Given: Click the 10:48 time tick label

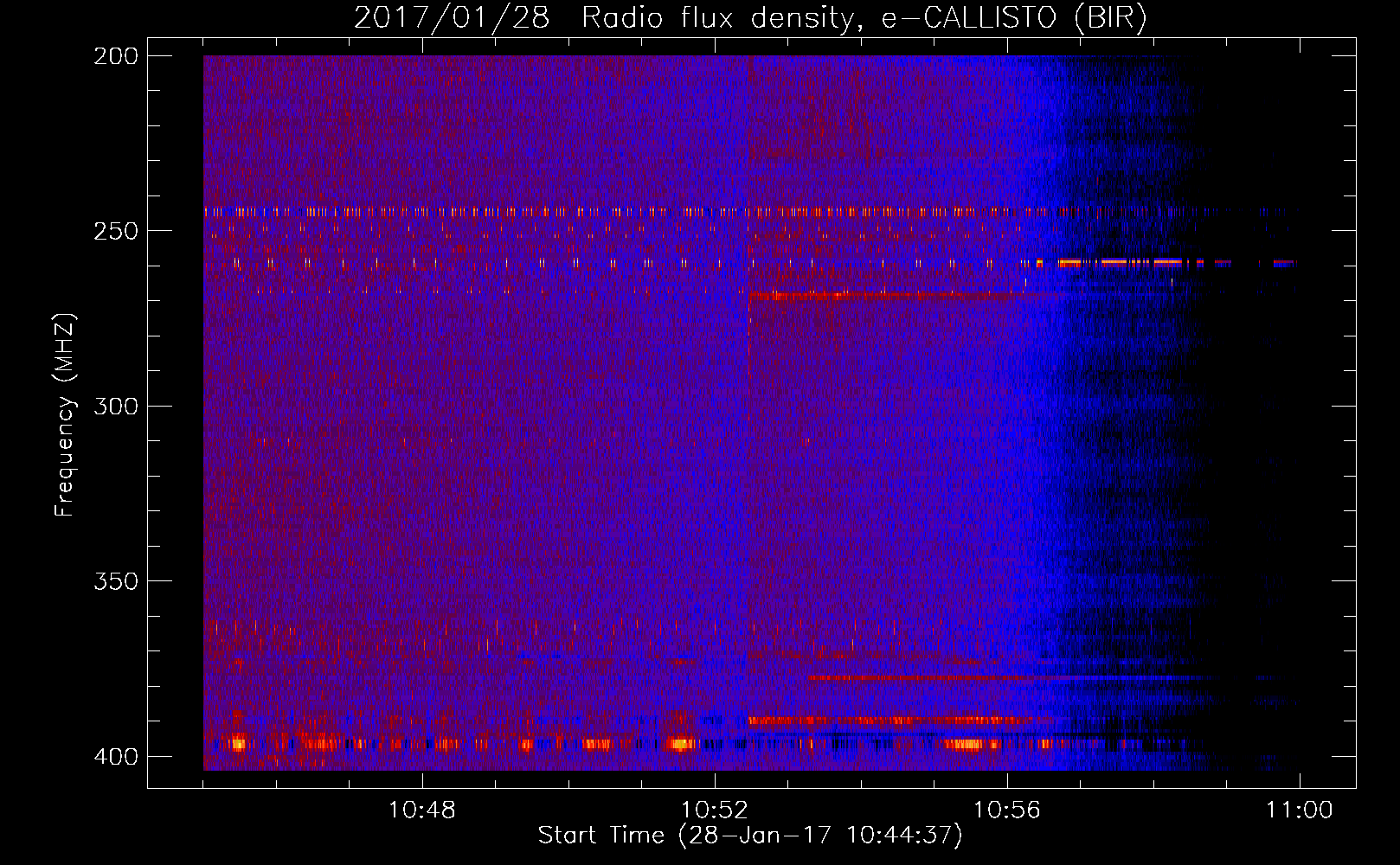Looking at the screenshot, I should tap(422, 811).
